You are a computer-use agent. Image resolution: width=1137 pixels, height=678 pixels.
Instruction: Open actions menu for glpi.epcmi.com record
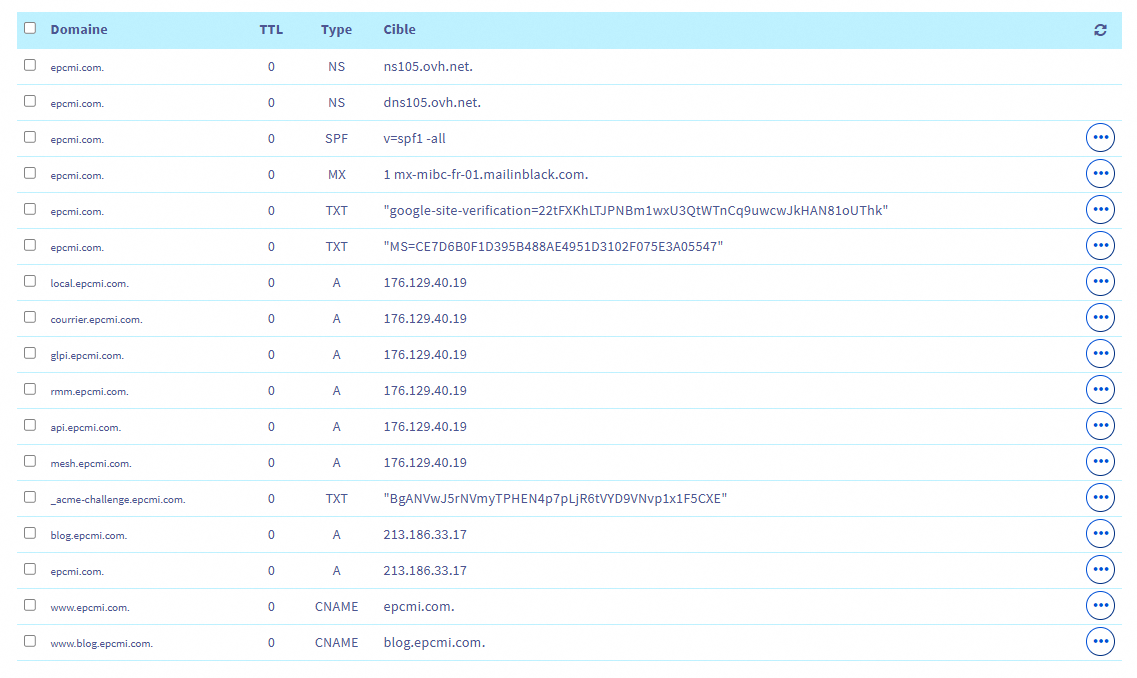coord(1100,354)
